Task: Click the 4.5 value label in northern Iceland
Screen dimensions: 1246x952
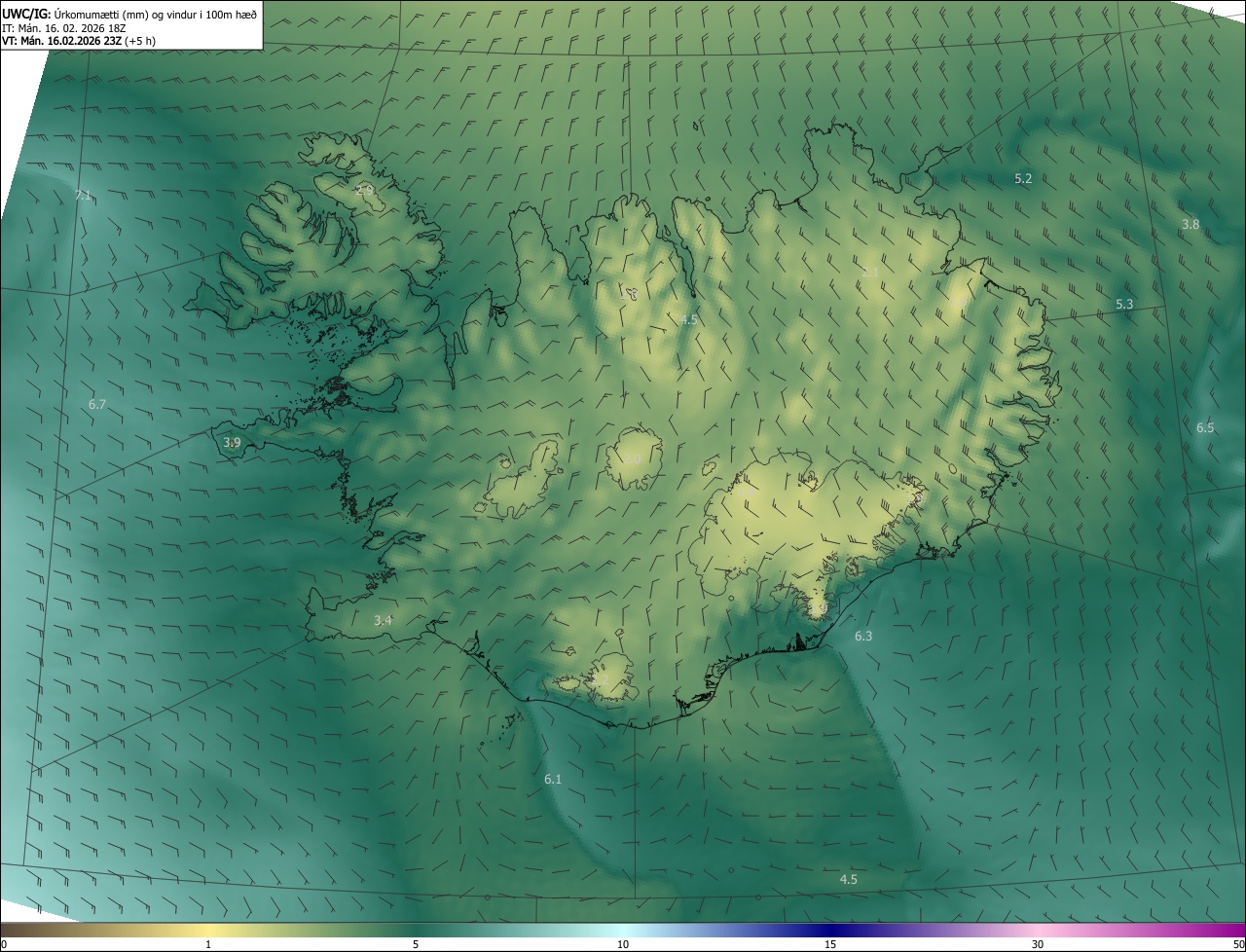Action: (689, 319)
